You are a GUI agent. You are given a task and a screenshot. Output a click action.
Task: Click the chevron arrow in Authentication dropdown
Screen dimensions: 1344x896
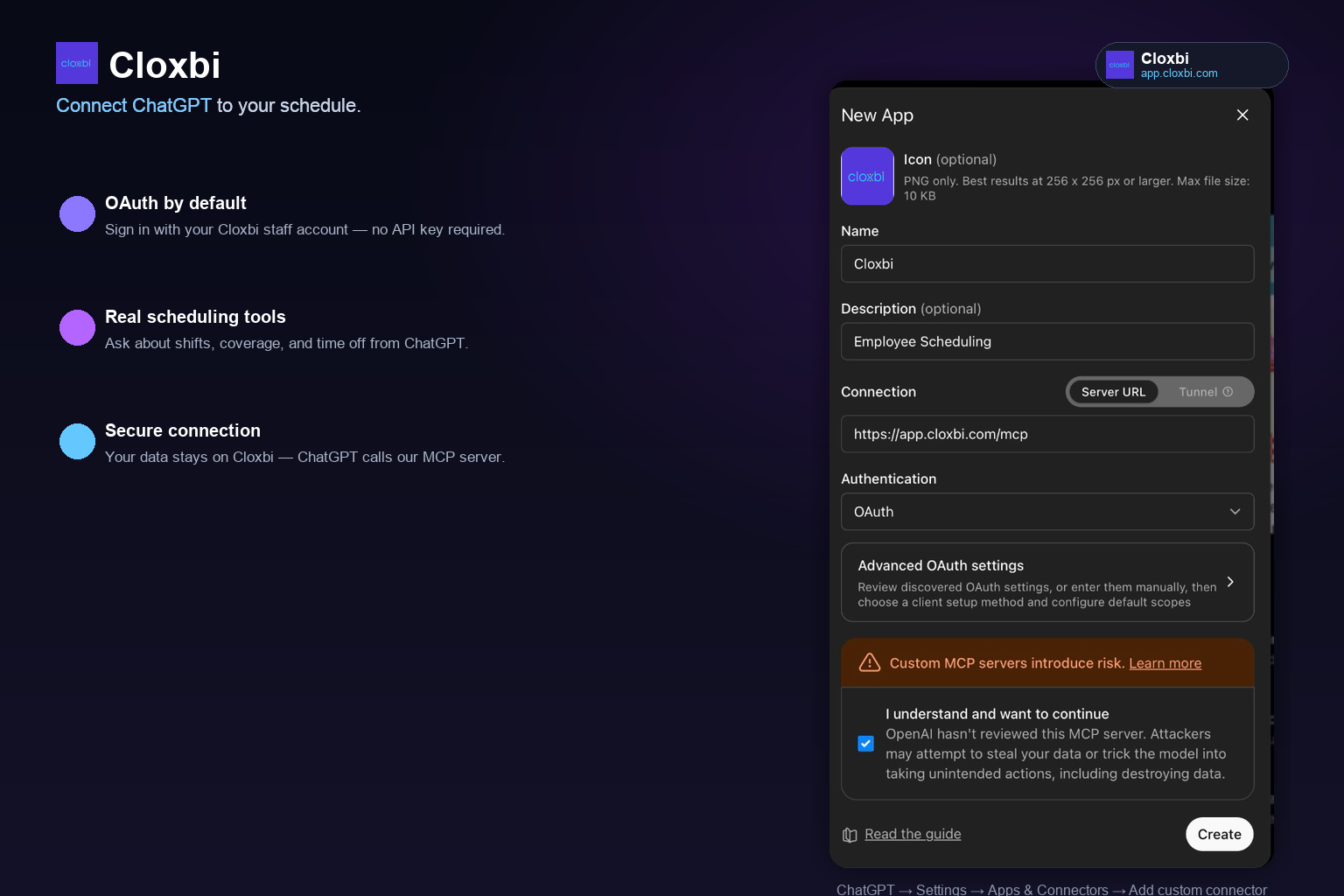click(x=1235, y=512)
